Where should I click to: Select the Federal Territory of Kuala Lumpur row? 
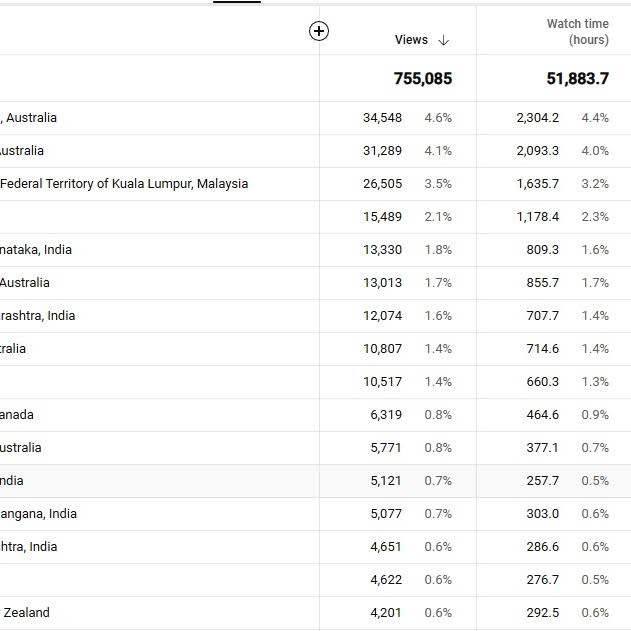point(316,184)
